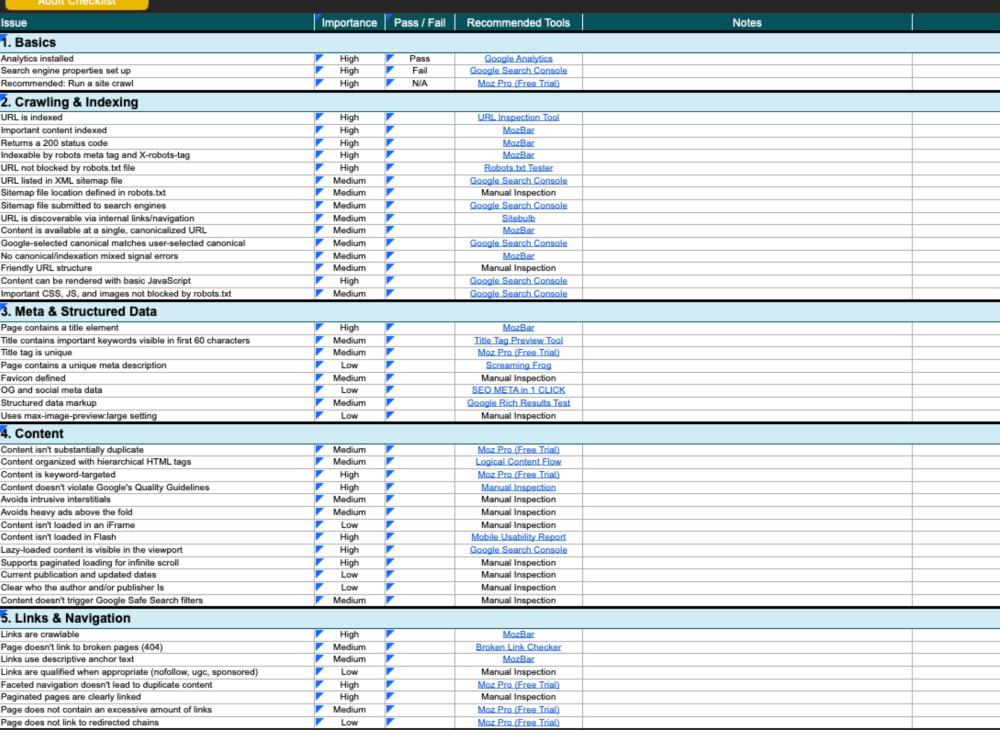Select the Pass / Fail column header
Image resolution: width=1000 pixels, height=750 pixels.
420,23
